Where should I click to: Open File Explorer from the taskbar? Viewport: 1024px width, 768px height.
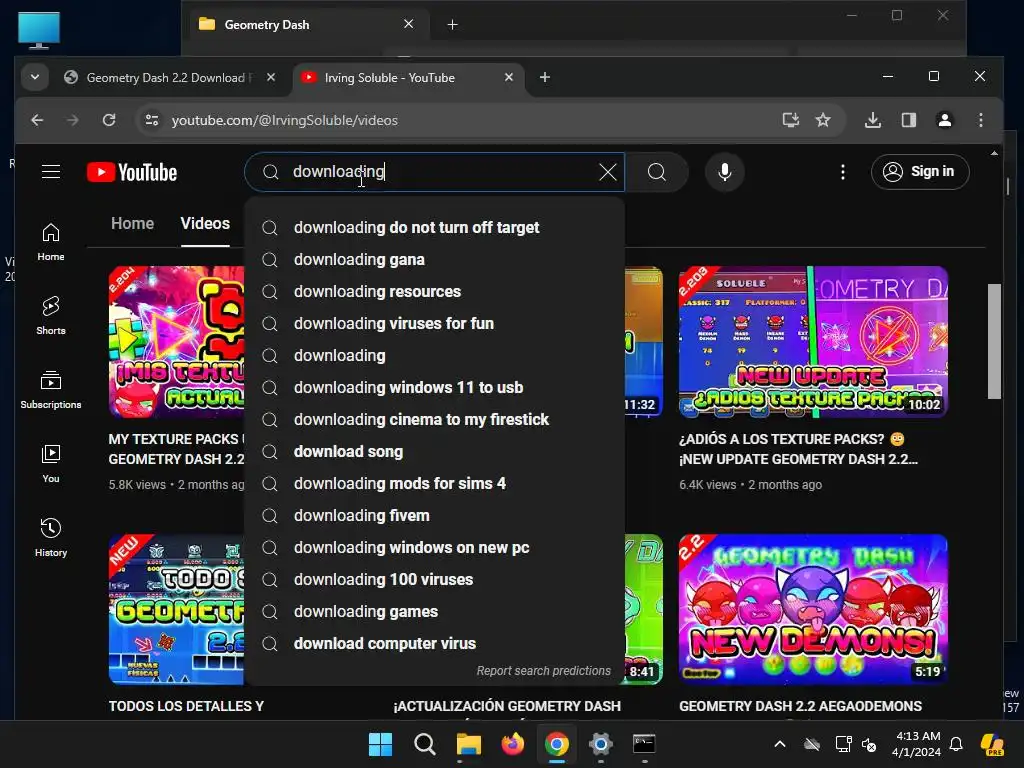(468, 744)
